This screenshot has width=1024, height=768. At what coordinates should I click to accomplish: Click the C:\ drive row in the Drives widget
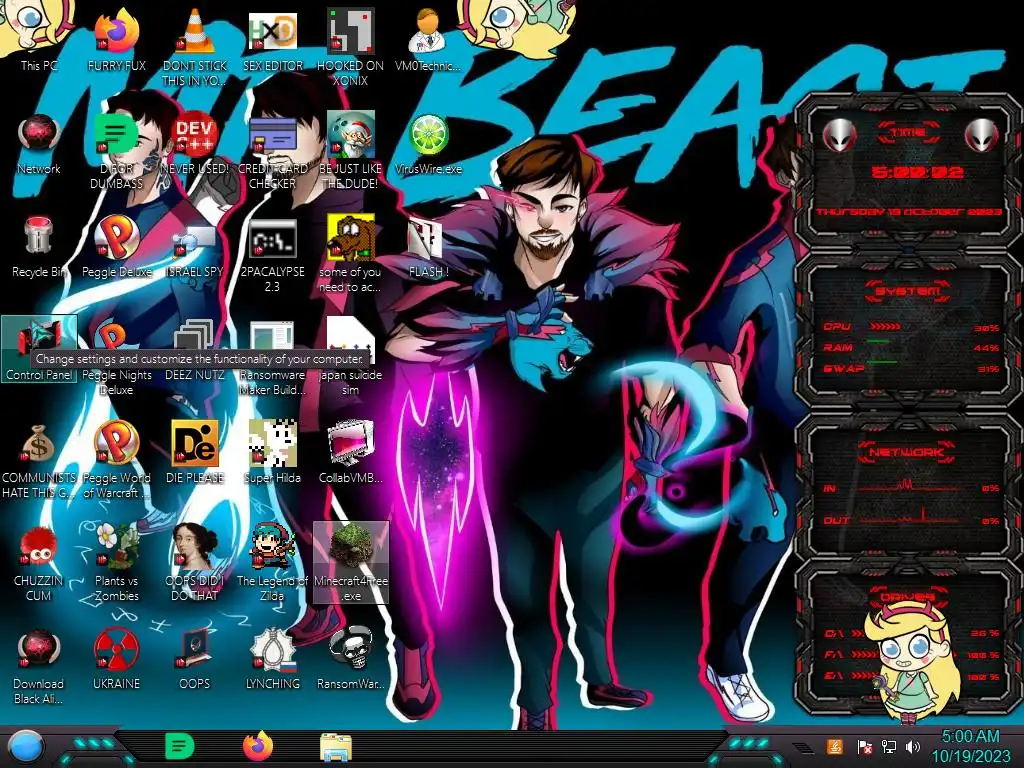(x=911, y=633)
